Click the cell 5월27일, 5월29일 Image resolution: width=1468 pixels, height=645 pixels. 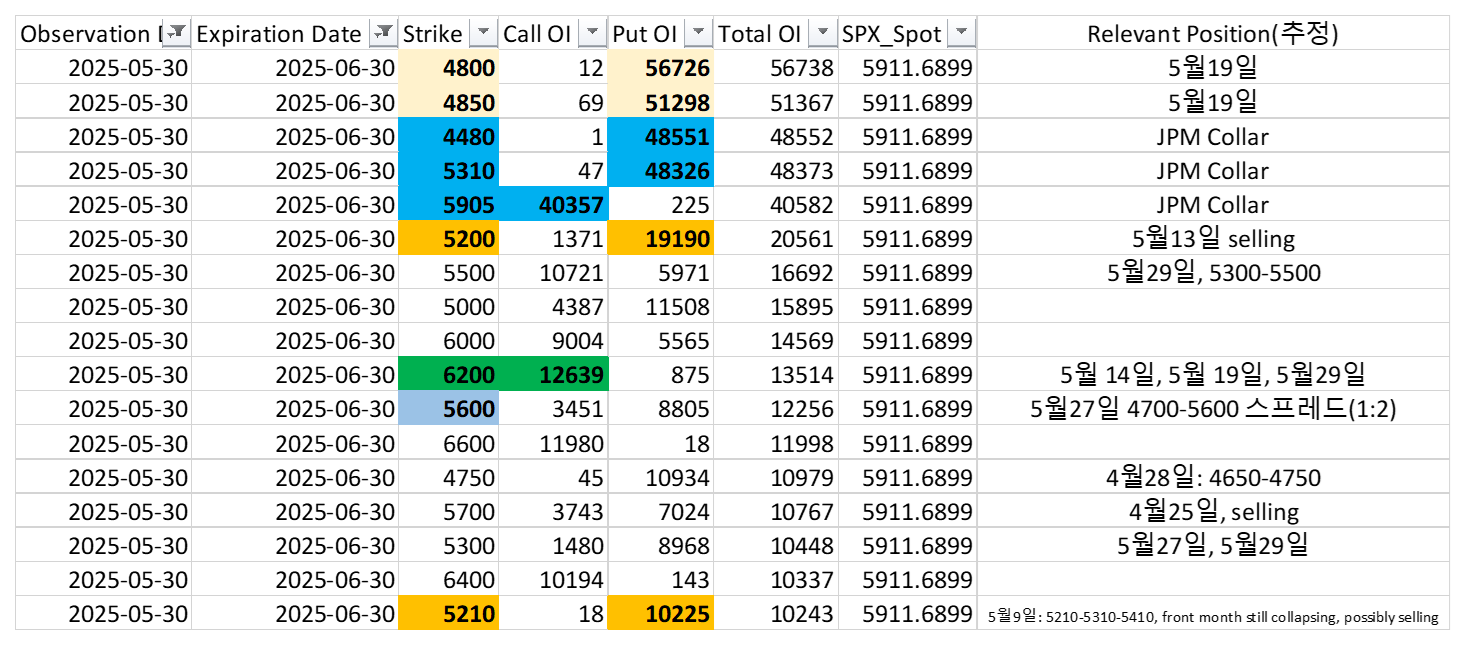click(x=1213, y=544)
